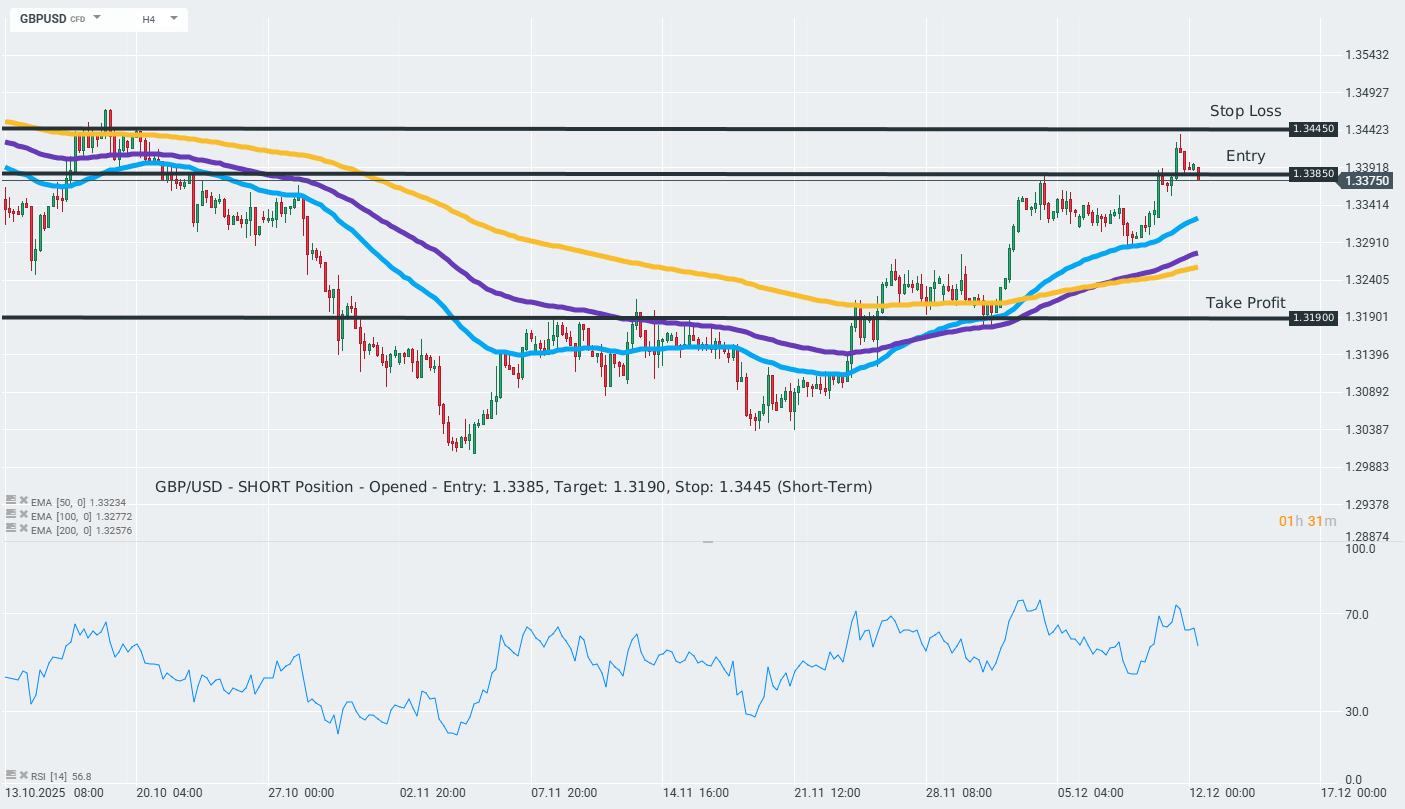
Task: Click the 21.11 12:00 time label
Action: 827,792
